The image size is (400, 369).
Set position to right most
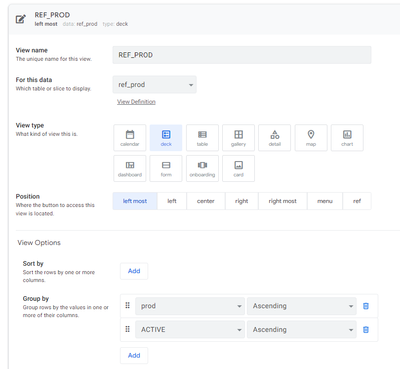[x=283, y=201]
